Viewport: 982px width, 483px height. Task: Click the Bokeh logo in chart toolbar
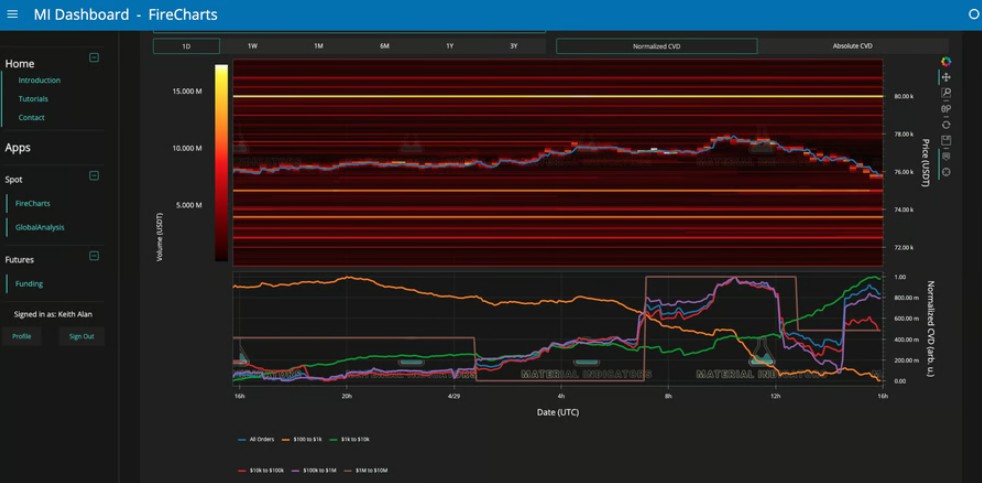pyautogui.click(x=946, y=61)
